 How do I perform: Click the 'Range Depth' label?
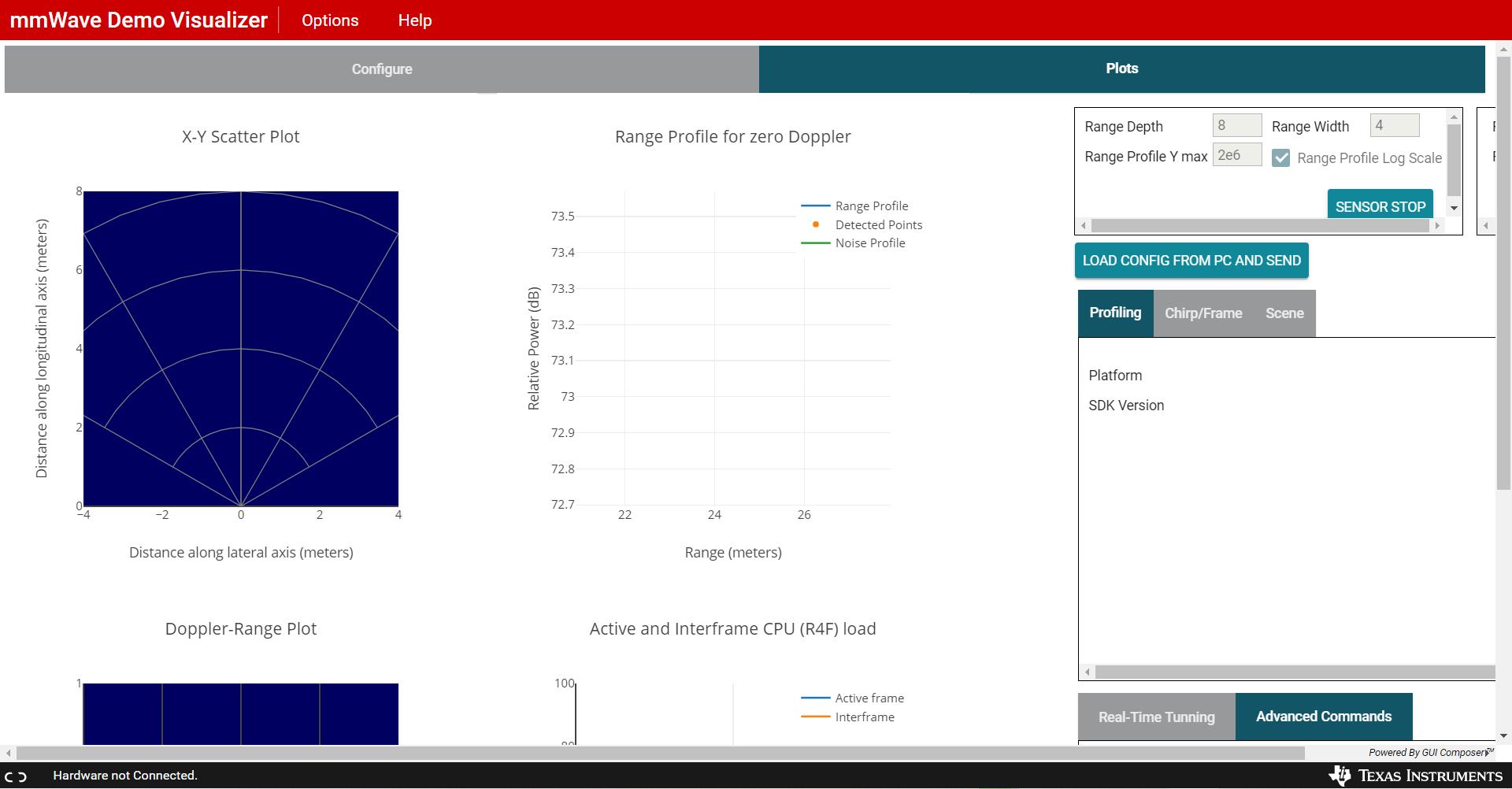point(1124,127)
